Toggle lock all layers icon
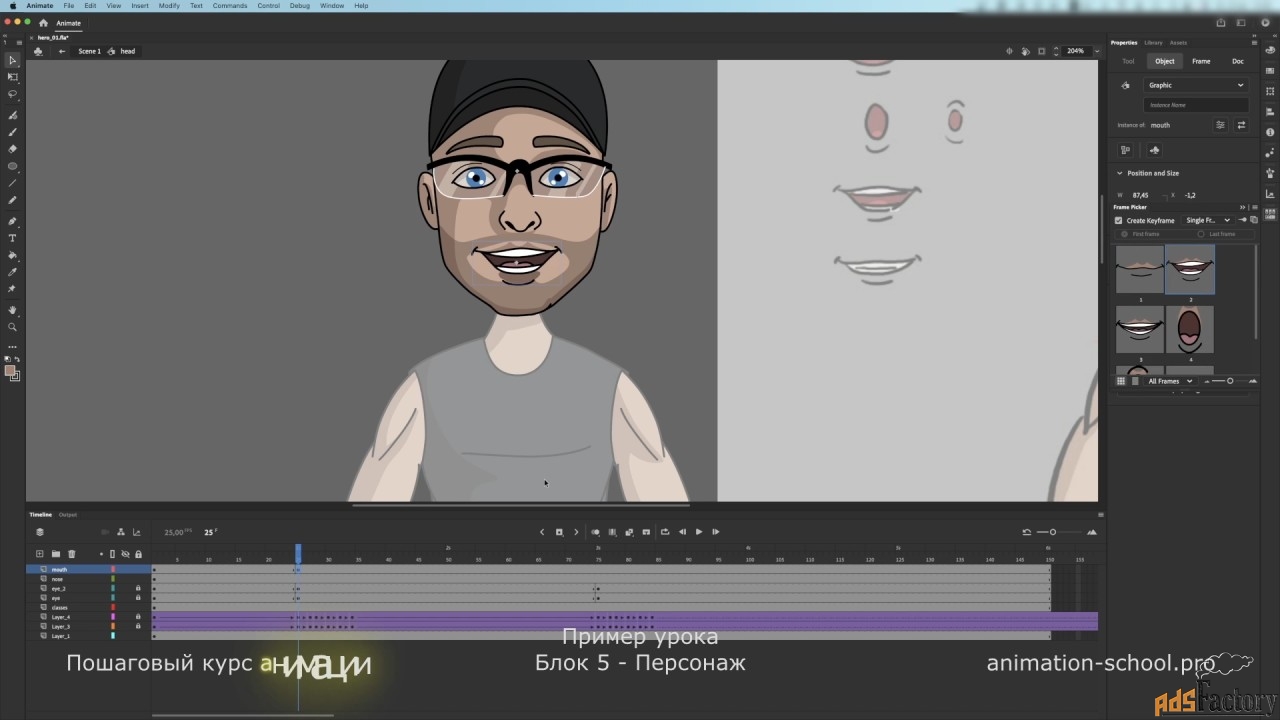Screen dimensions: 1280x720 (138, 554)
